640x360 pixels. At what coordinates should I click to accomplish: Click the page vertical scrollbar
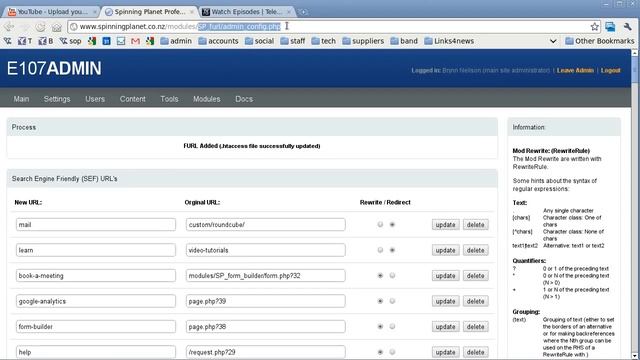click(635, 204)
